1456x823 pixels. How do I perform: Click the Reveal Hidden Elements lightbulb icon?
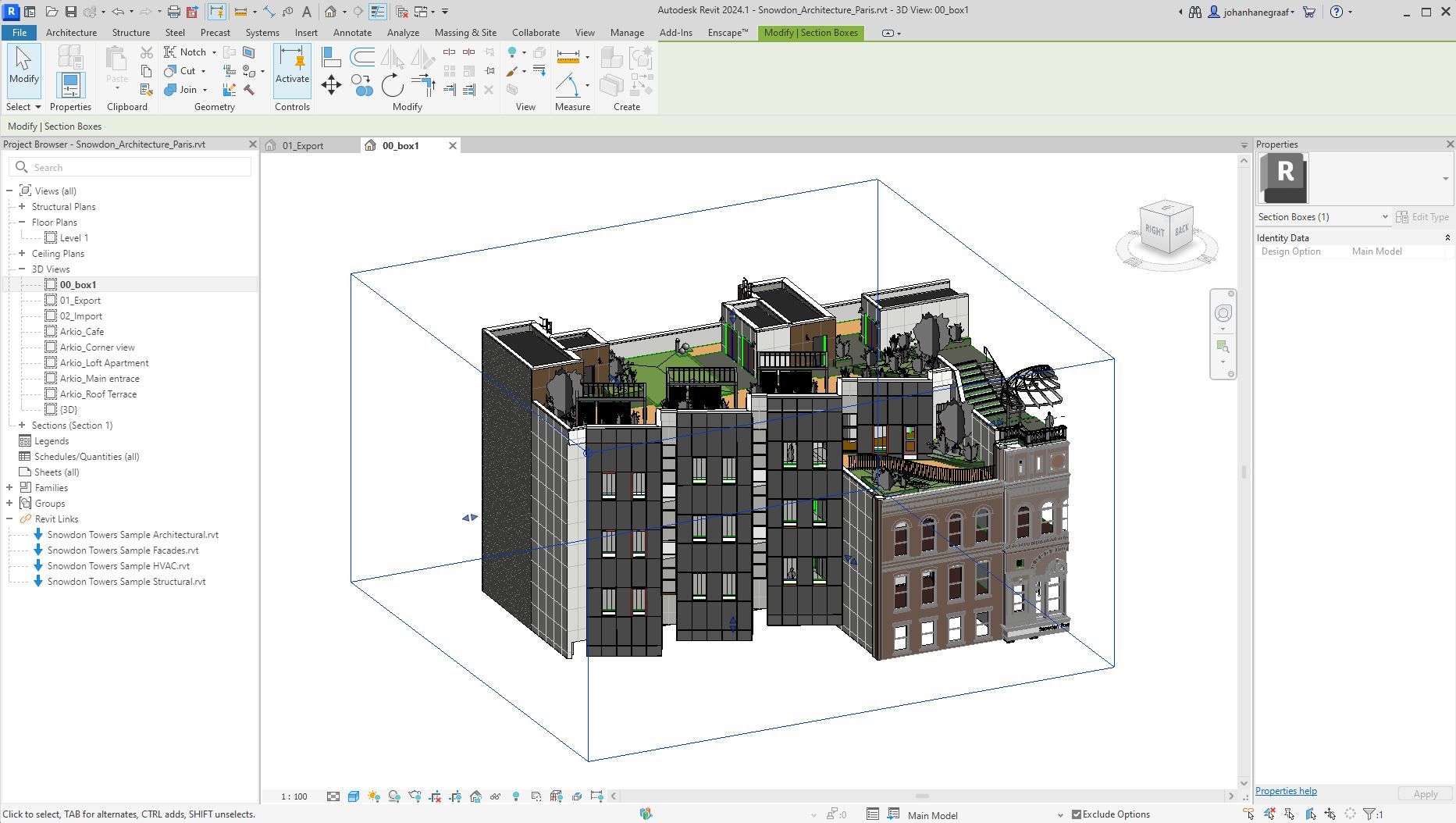pyautogui.click(x=516, y=796)
